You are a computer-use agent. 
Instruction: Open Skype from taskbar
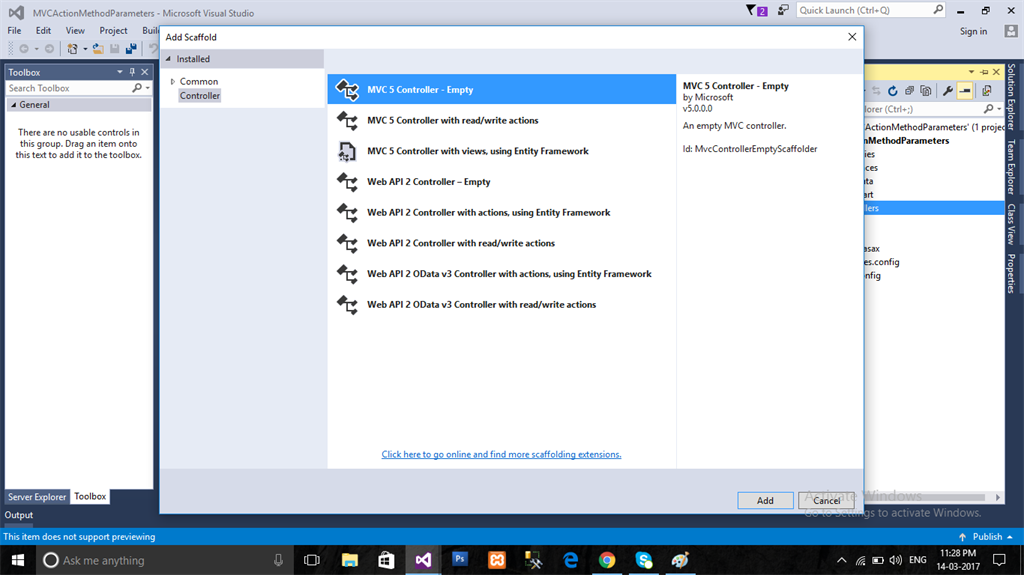pyautogui.click(x=644, y=561)
